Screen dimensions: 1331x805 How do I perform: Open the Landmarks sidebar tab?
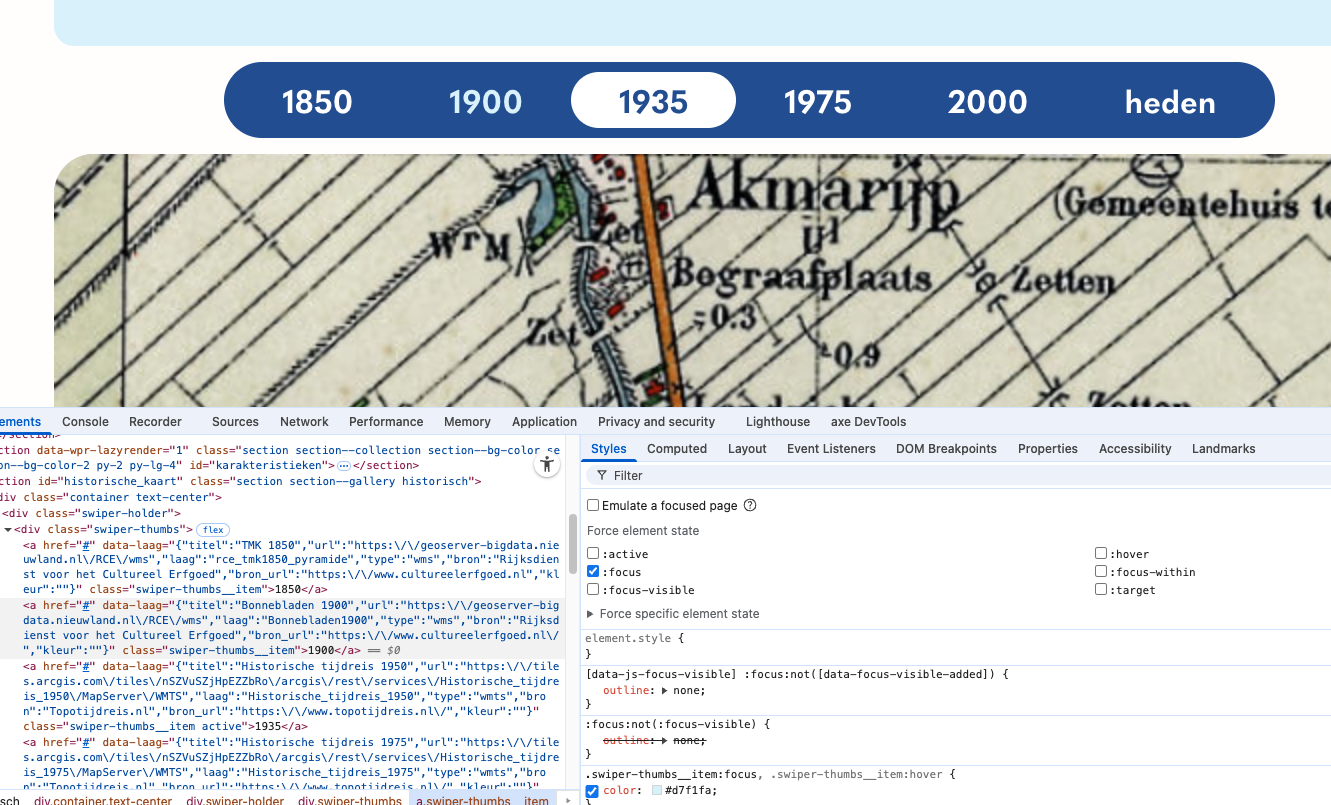click(x=1223, y=449)
